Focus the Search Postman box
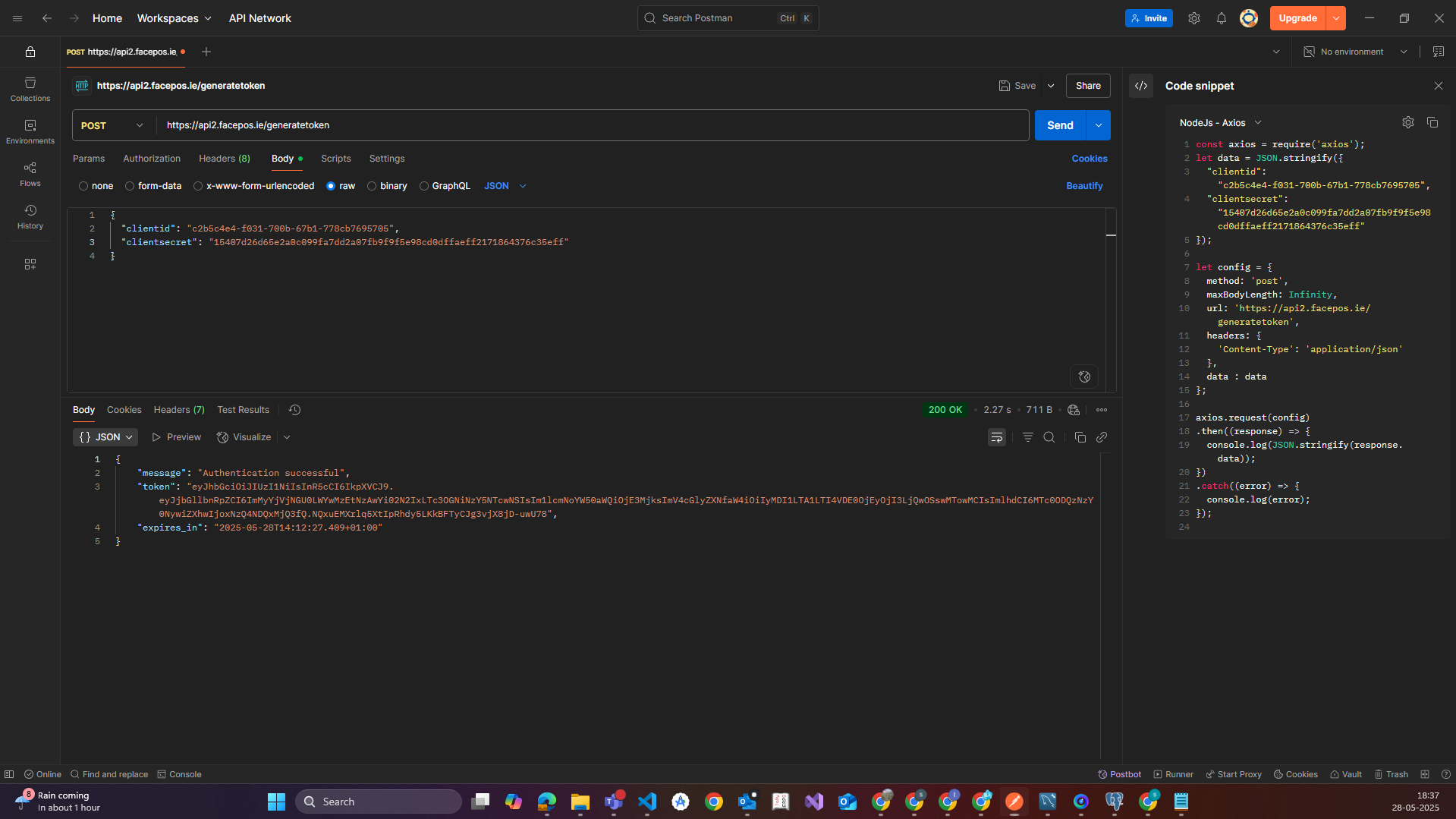 (x=728, y=18)
